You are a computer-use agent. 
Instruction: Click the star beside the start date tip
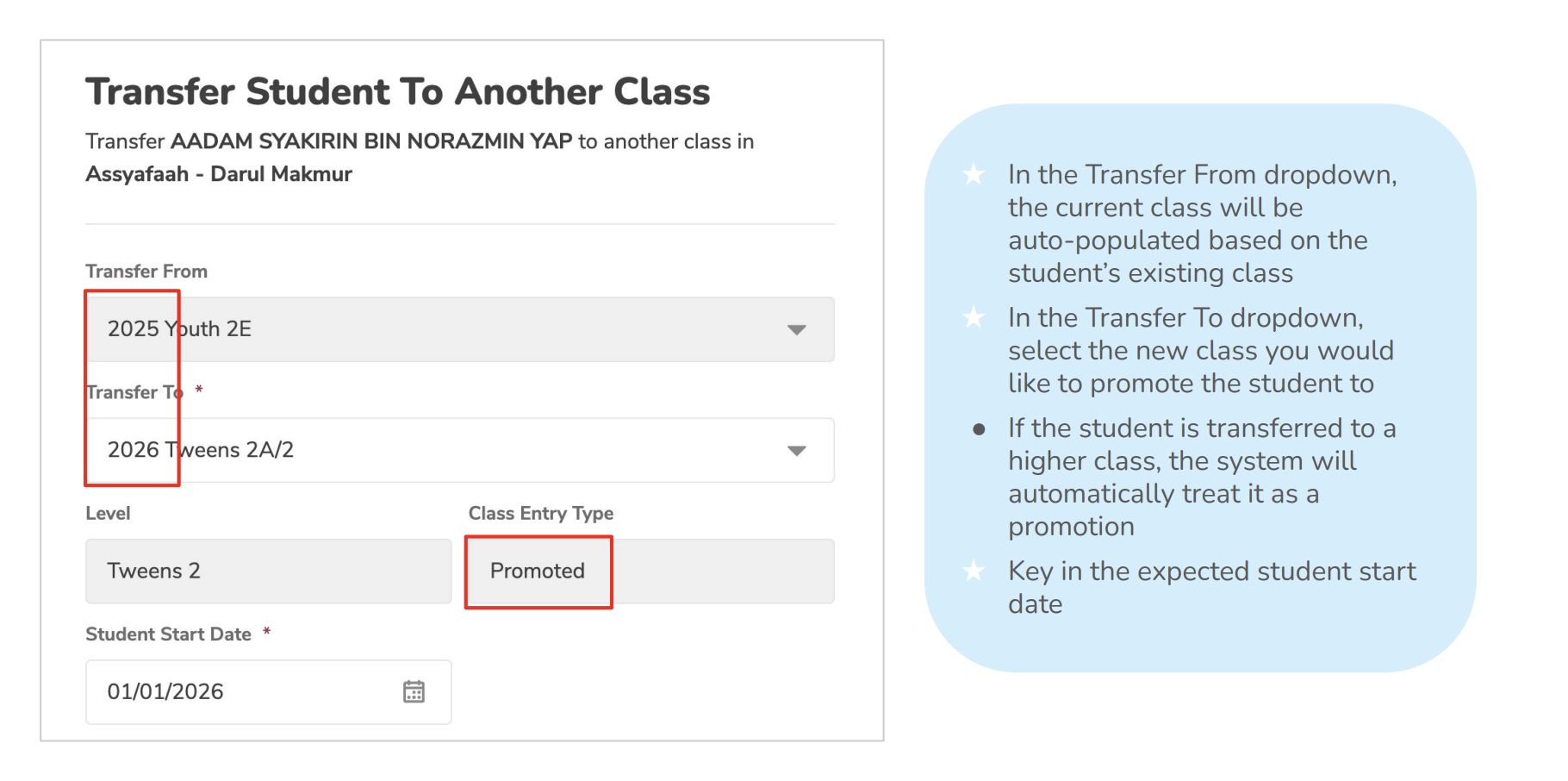tap(974, 571)
